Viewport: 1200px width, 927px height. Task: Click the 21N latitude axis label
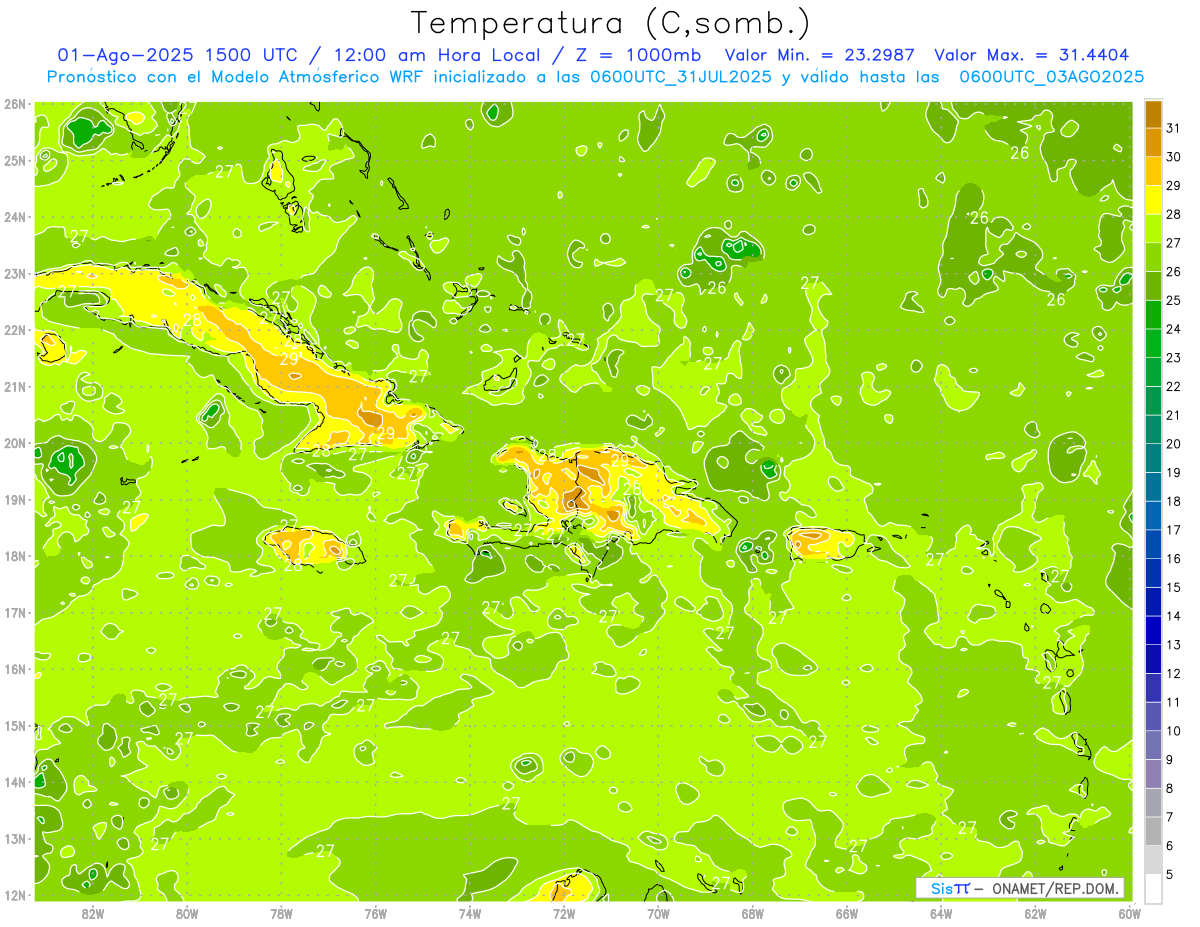coord(14,386)
